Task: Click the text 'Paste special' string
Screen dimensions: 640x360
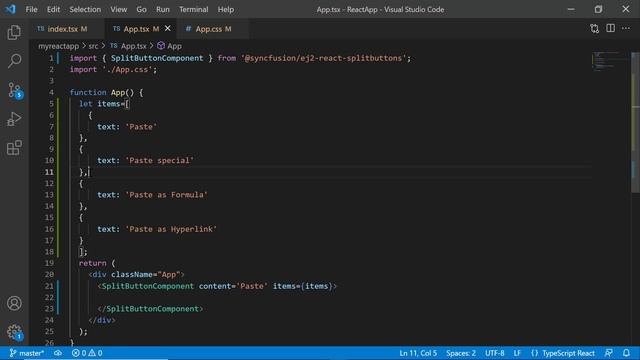Action: (159, 160)
